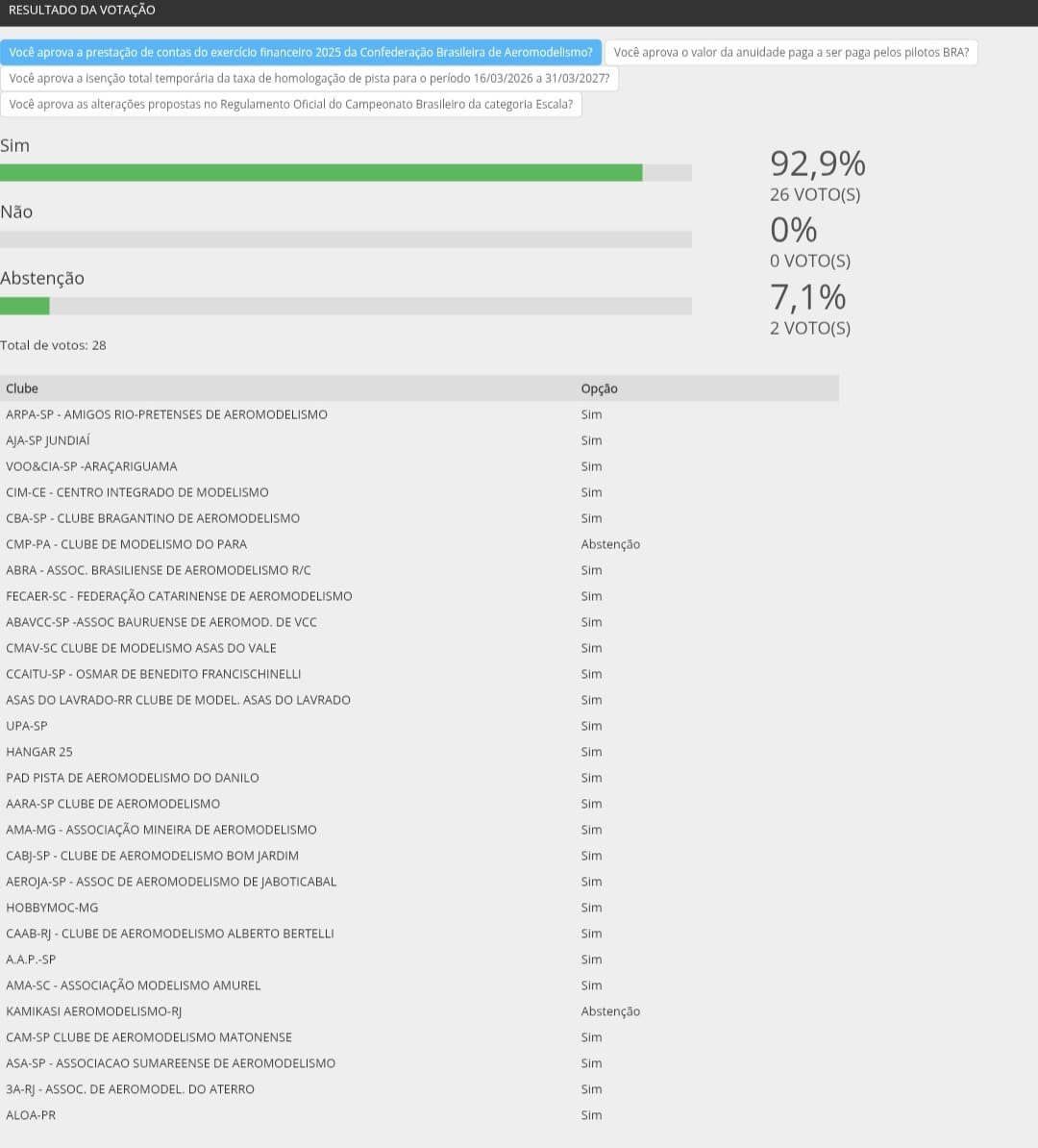Show the 'Regulamento Oficial categoria Escala' question tab
The width and height of the screenshot is (1038, 1148).
pos(290,105)
